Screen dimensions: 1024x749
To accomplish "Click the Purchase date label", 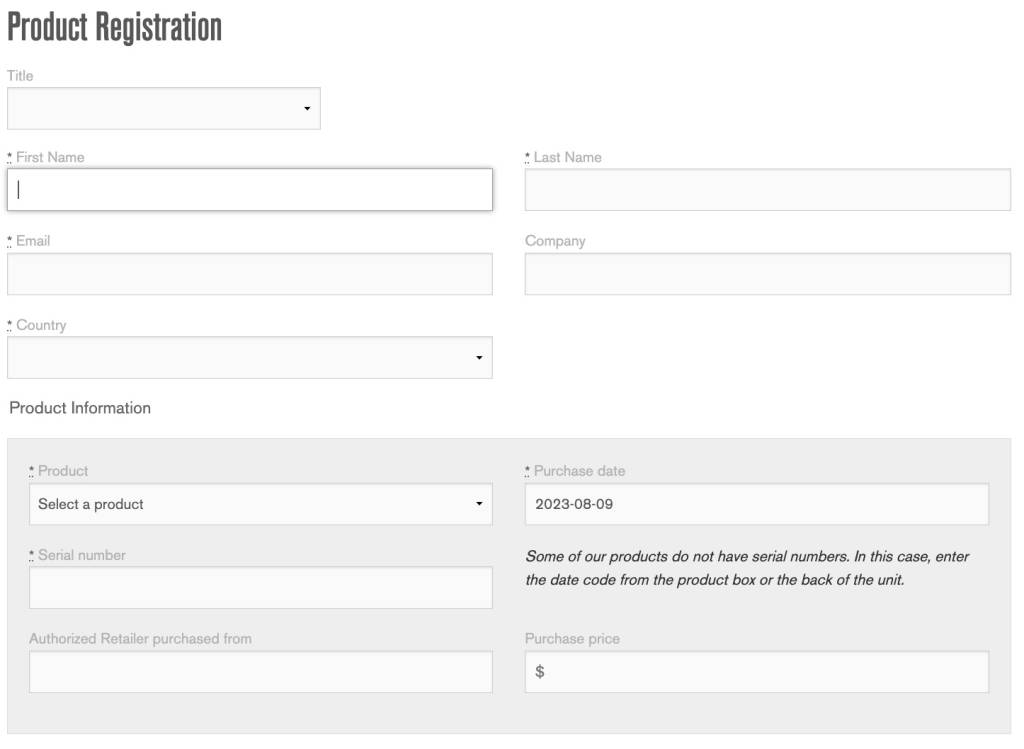I will [580, 470].
